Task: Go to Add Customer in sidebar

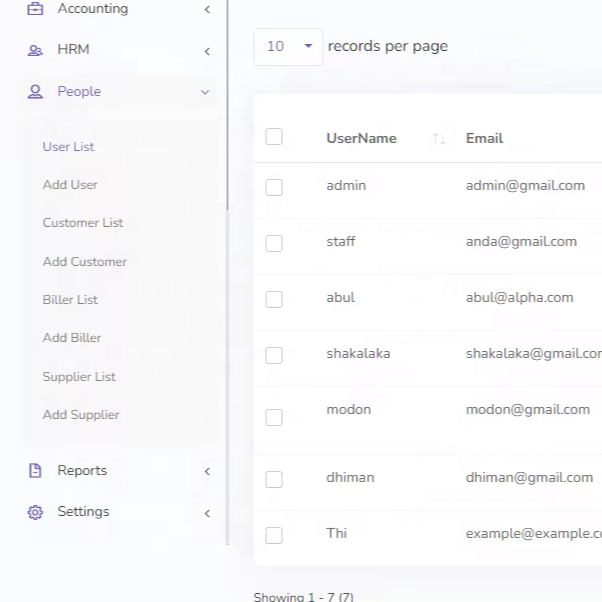Action: 84,262
